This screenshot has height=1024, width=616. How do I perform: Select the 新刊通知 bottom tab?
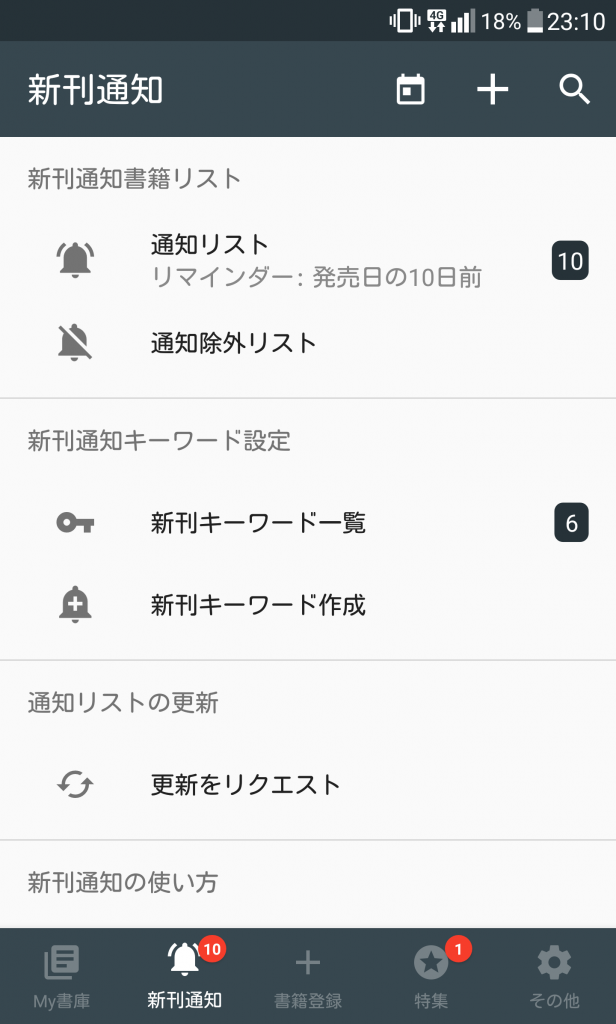pyautogui.click(x=184, y=976)
